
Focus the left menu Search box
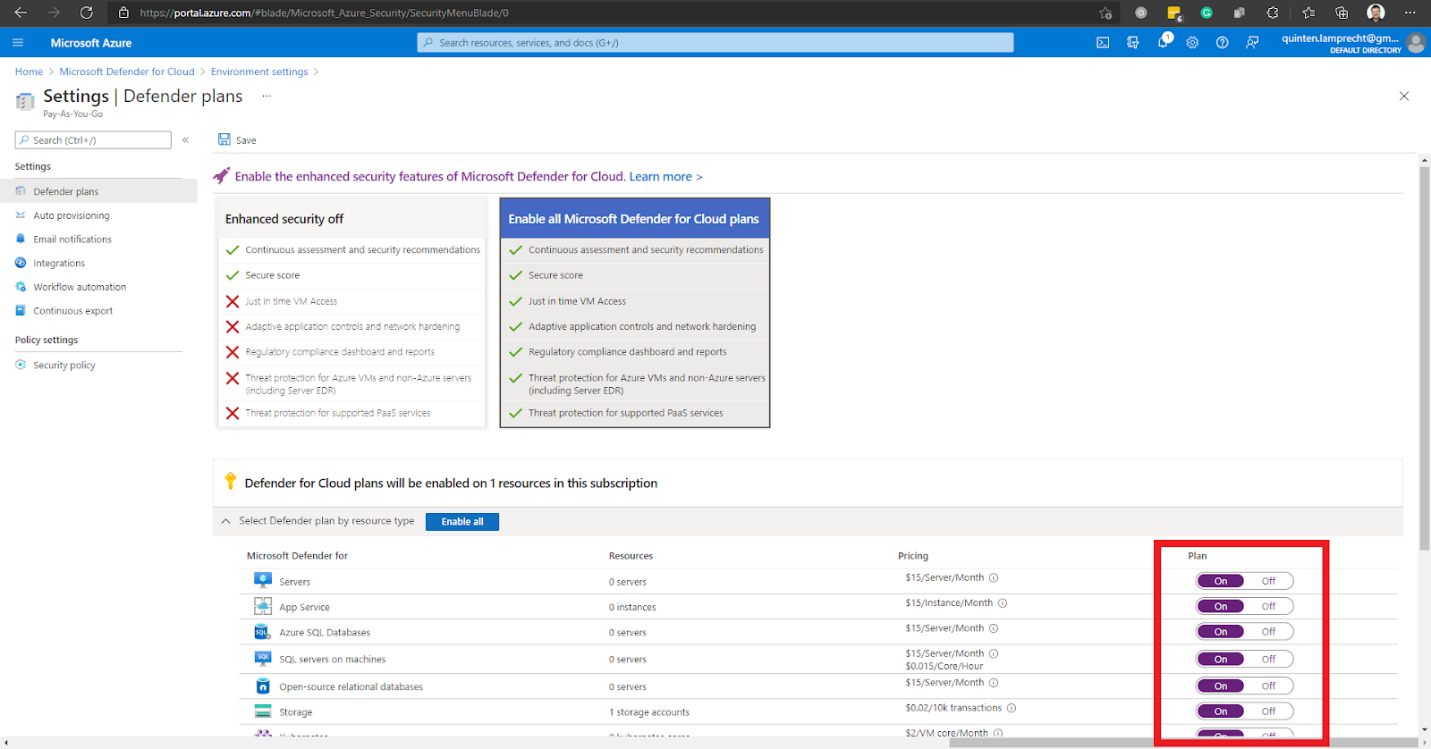click(93, 140)
